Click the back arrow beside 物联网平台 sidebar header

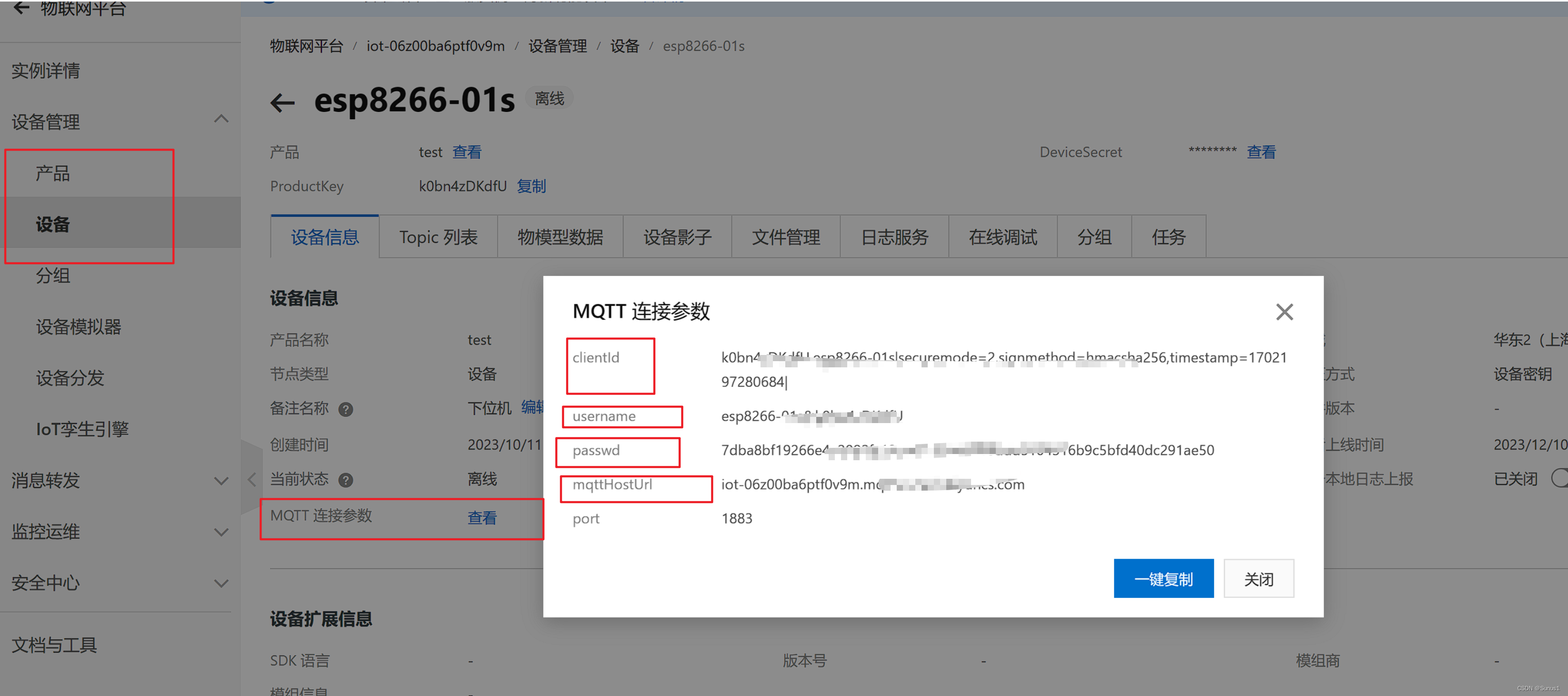click(x=21, y=7)
